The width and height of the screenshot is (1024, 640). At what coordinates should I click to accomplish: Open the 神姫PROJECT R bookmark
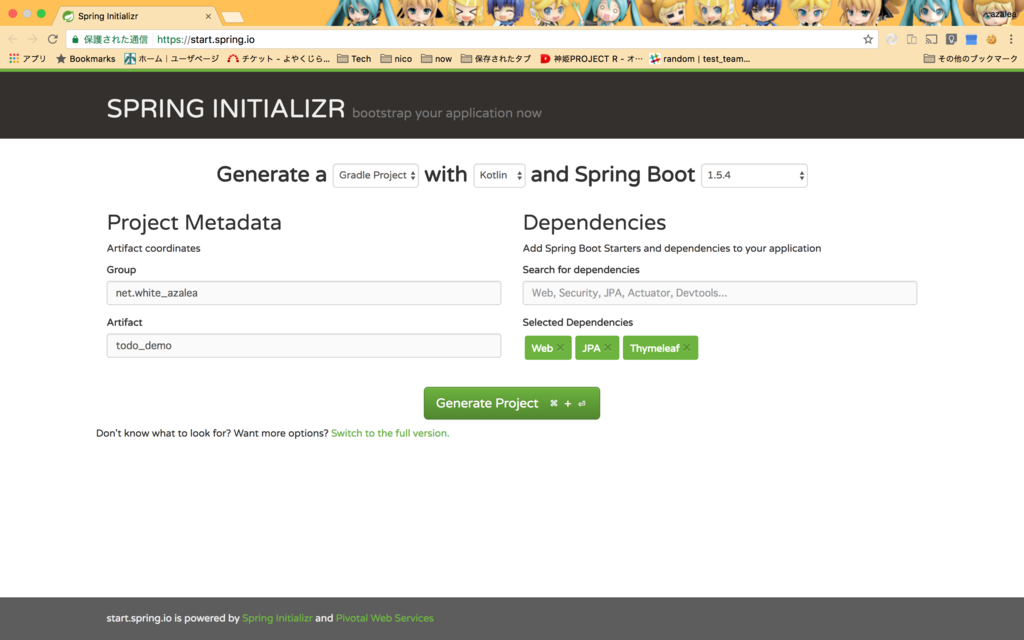[x=591, y=59]
